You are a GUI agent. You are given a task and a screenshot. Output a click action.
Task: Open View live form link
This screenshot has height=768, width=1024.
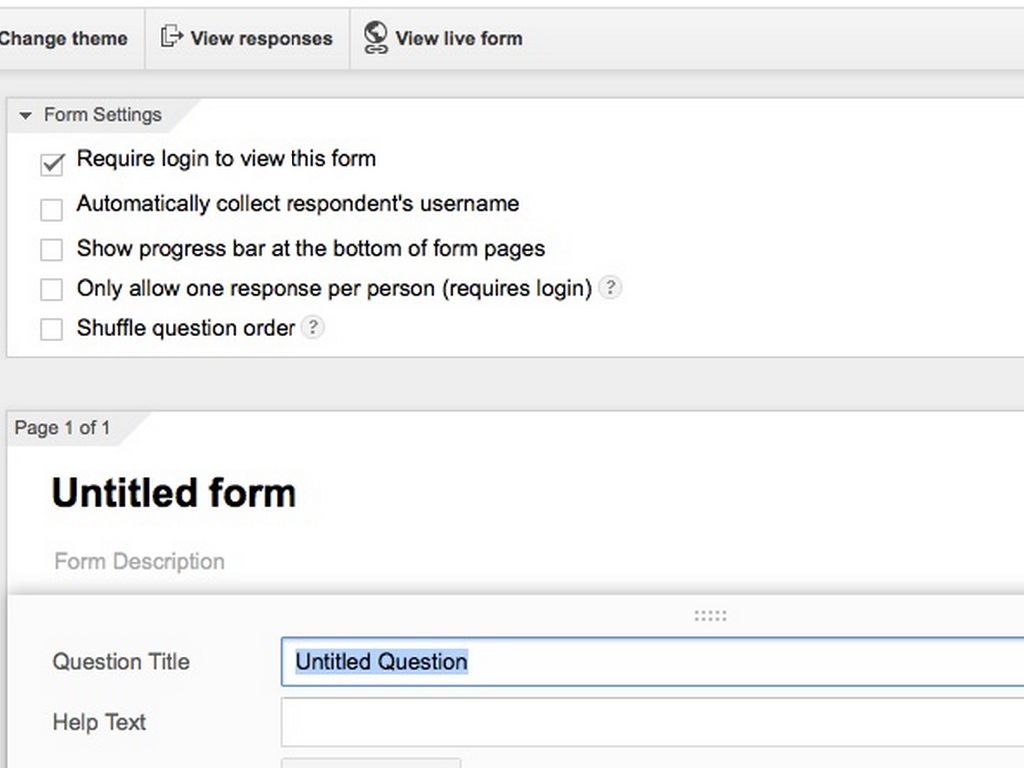[458, 39]
